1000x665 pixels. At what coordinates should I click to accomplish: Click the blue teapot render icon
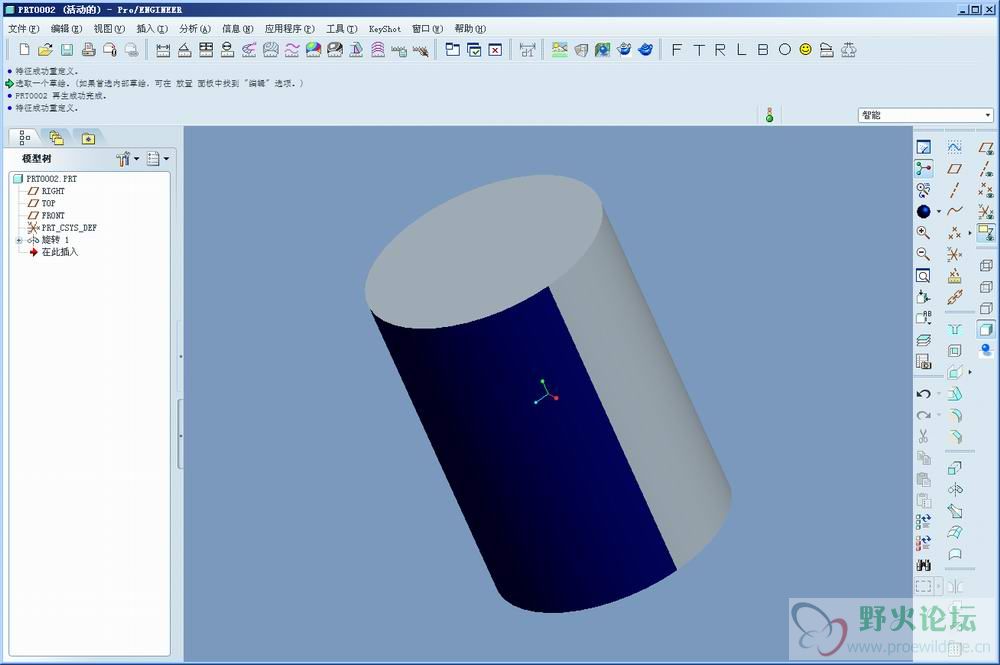click(x=645, y=50)
